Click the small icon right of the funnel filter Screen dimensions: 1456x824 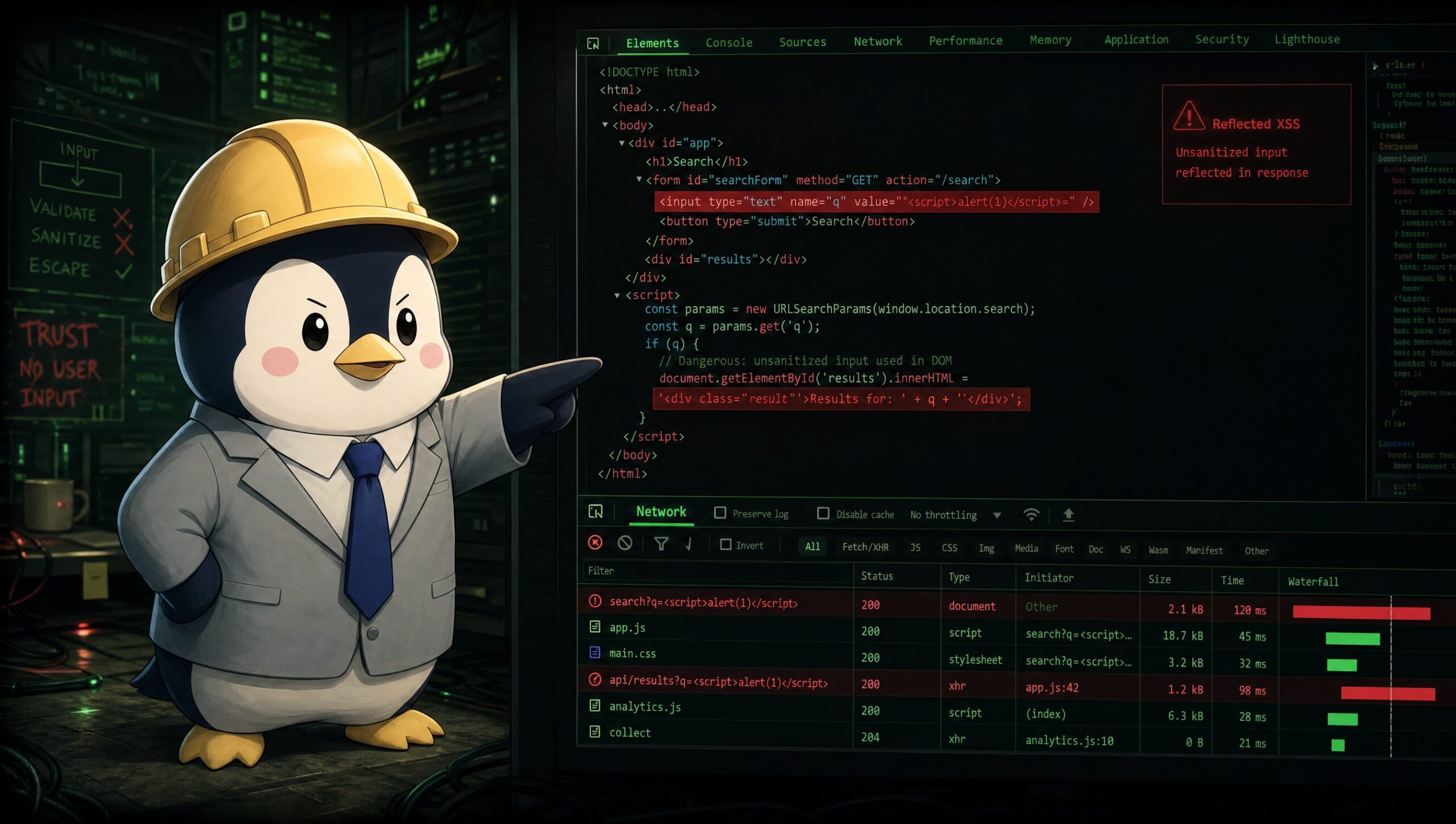point(689,545)
